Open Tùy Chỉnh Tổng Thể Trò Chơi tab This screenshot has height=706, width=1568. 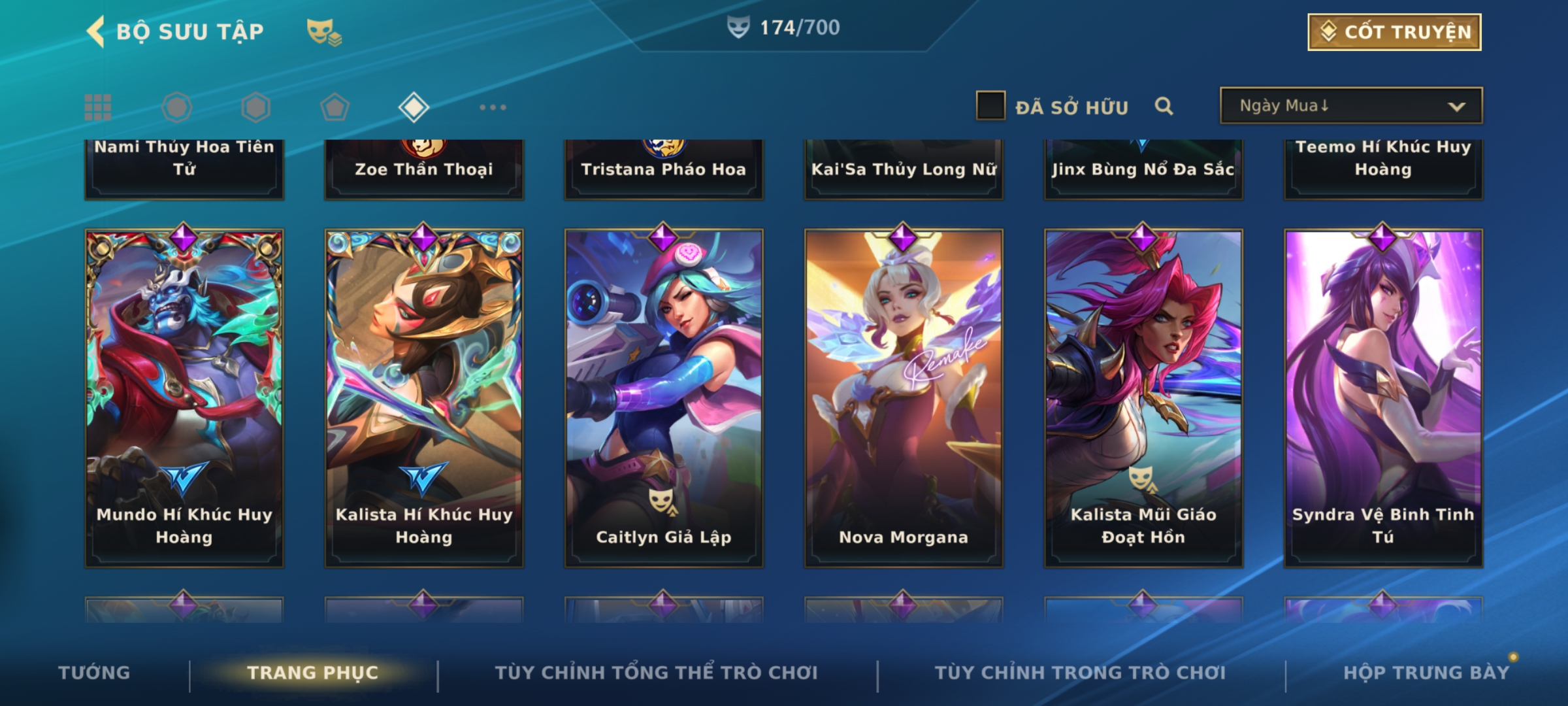657,673
